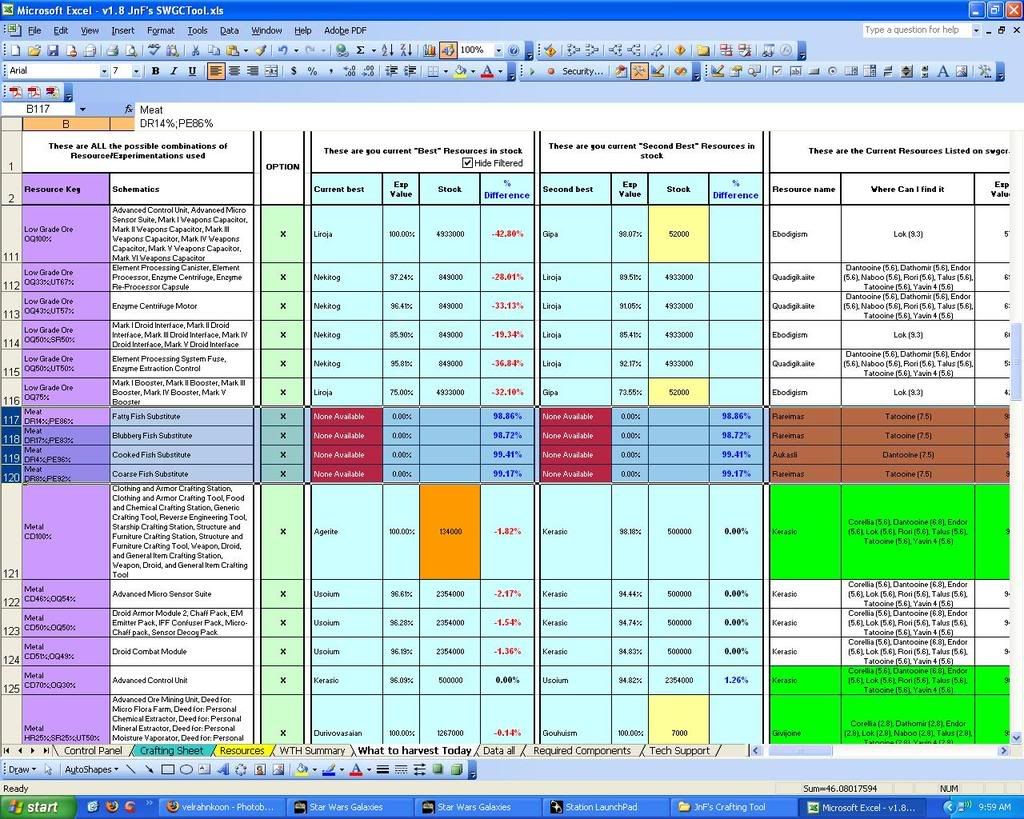
Task: Sort ascending with the A-Z icon
Action: [x=387, y=50]
